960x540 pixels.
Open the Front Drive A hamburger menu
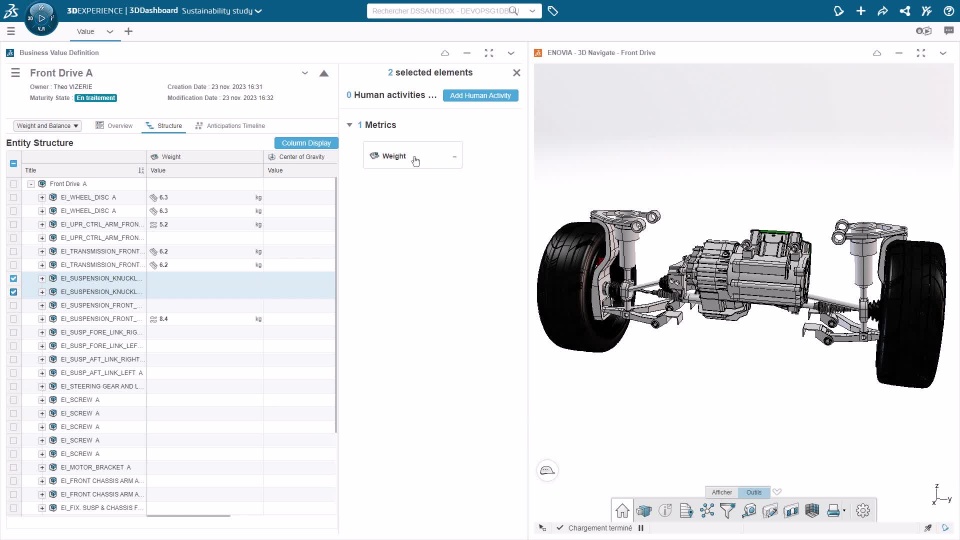pyautogui.click(x=15, y=73)
